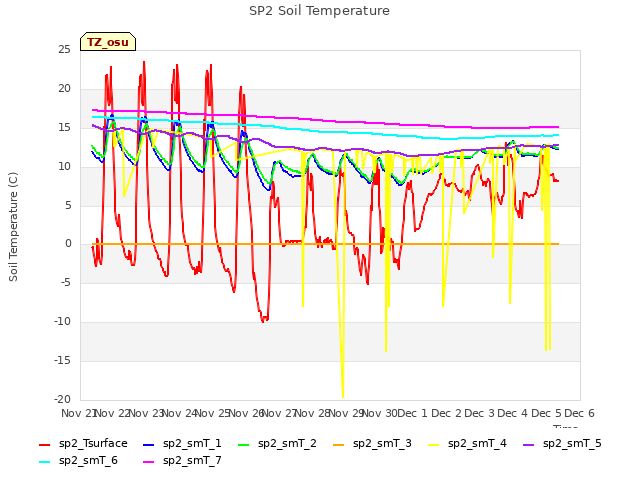Click the Dec 1 x-axis tick label
This screenshot has width=640, height=480.
pyautogui.click(x=412, y=413)
